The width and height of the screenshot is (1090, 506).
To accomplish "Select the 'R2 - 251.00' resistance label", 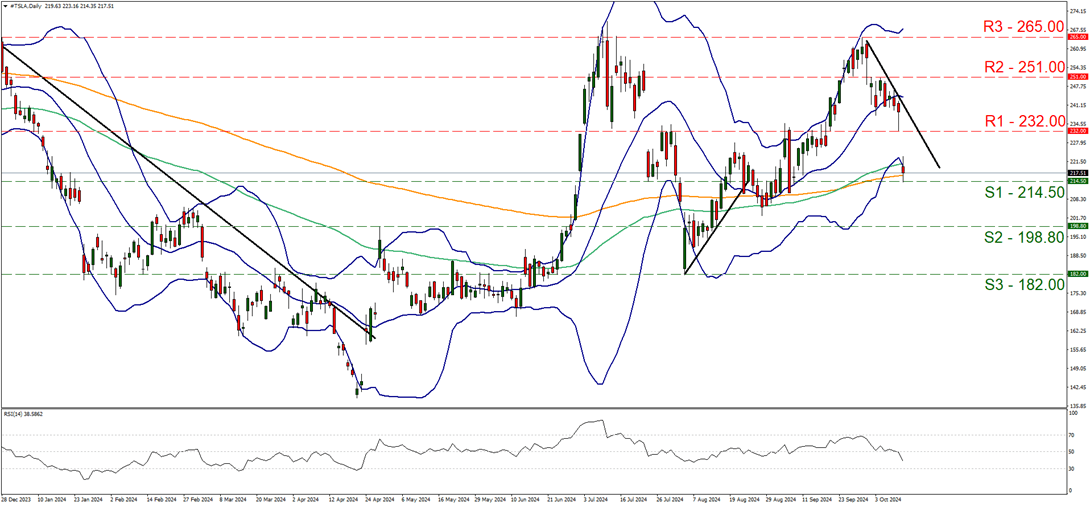I will pos(1024,67).
